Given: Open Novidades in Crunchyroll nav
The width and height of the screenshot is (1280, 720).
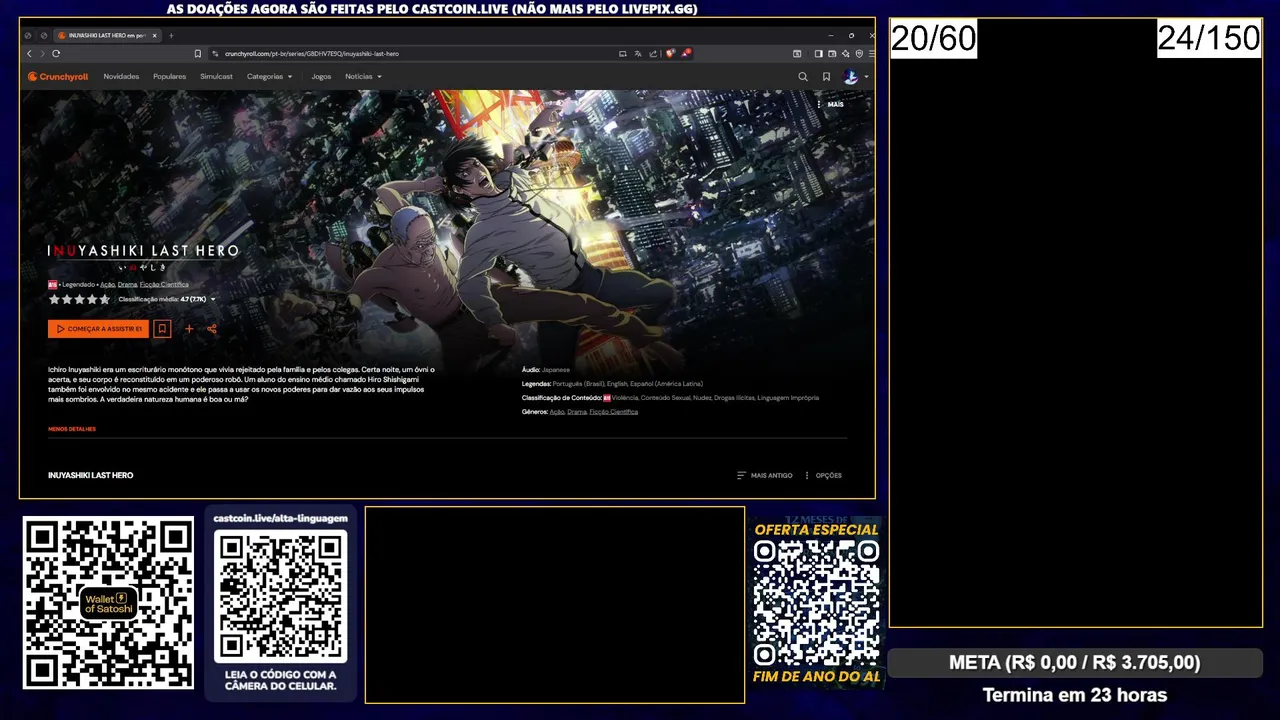Looking at the screenshot, I should coord(121,76).
